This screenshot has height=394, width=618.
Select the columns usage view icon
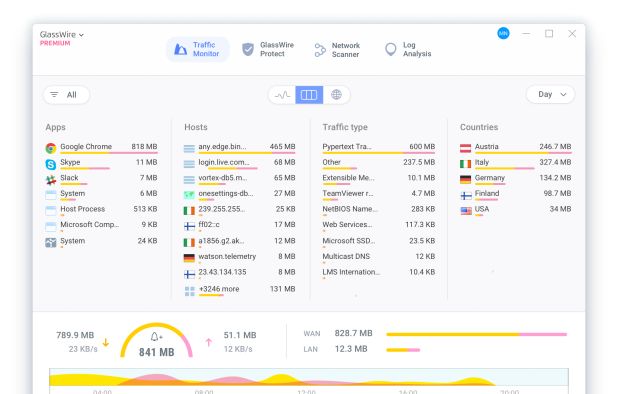[x=309, y=95]
